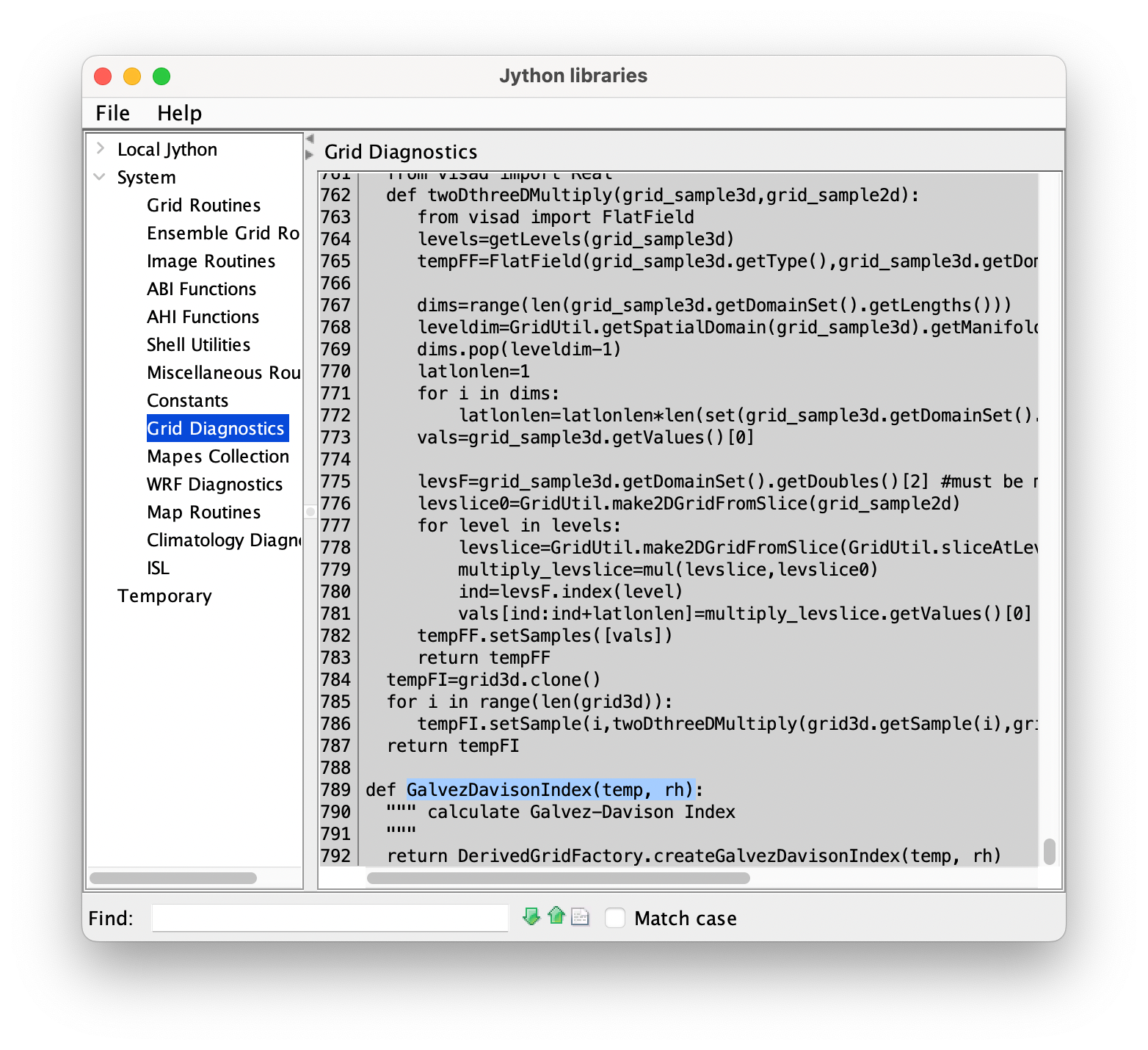Select Grid Routines in the library tree
Viewport: 1148px width, 1050px height.
coord(203,205)
